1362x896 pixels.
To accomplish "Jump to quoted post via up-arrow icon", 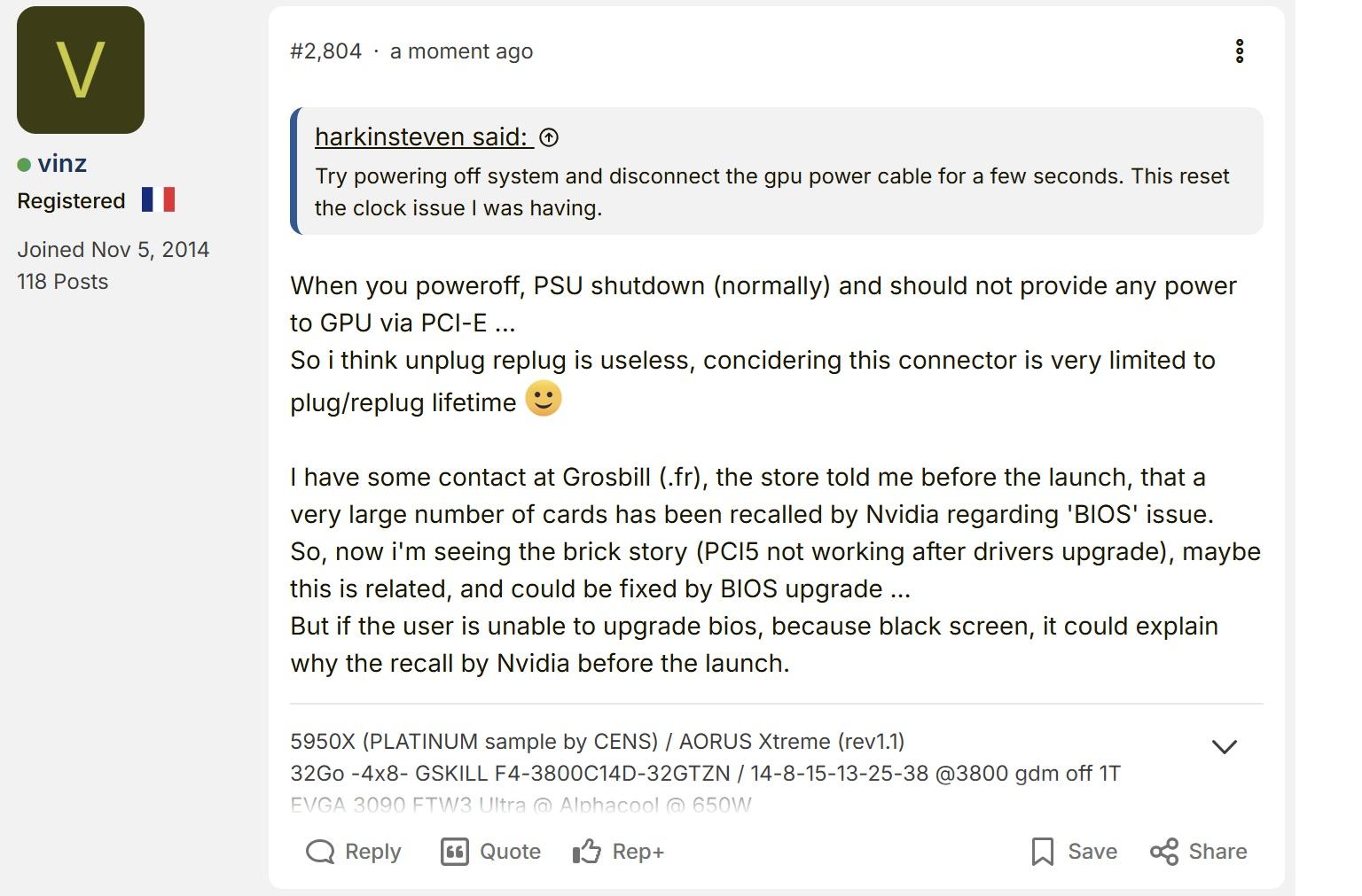I will 550,137.
